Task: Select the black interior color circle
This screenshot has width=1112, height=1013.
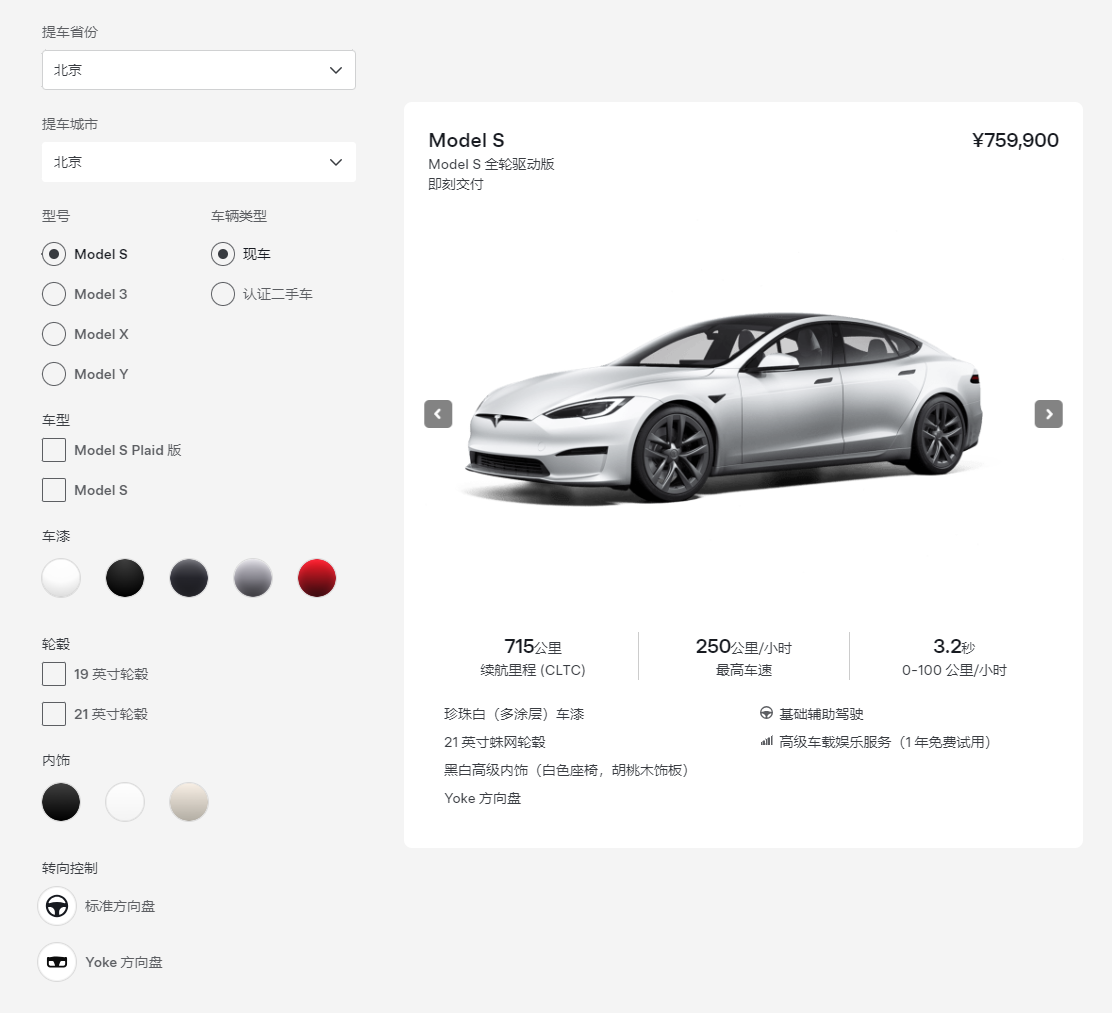Action: (61, 802)
